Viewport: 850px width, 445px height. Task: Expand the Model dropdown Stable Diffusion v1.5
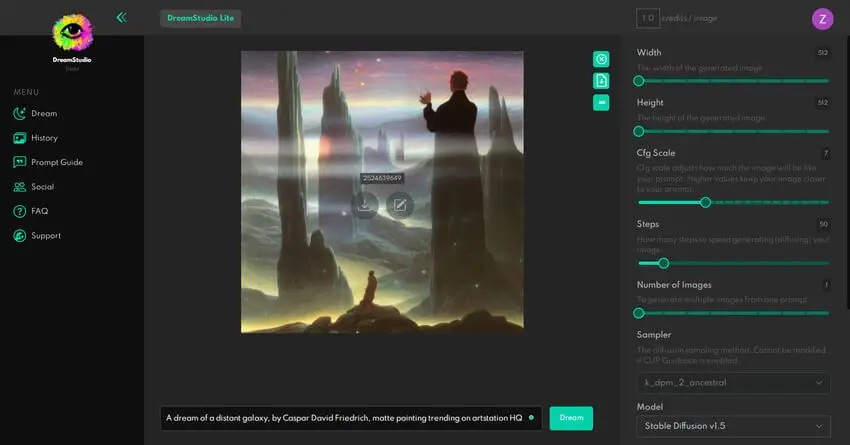[733, 427]
